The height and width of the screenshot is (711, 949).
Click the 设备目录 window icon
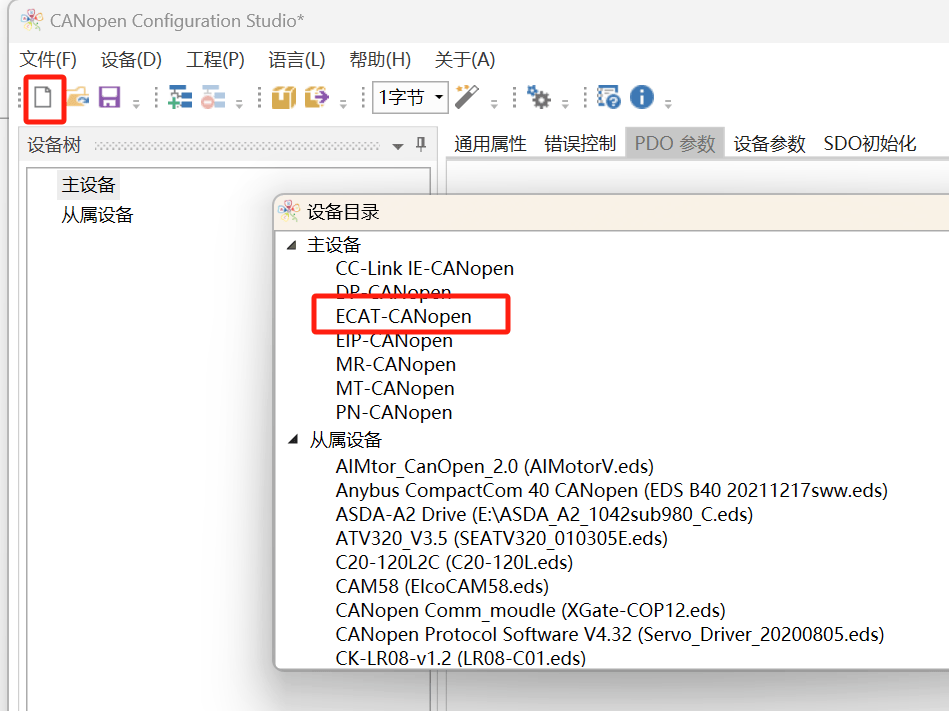(289, 211)
